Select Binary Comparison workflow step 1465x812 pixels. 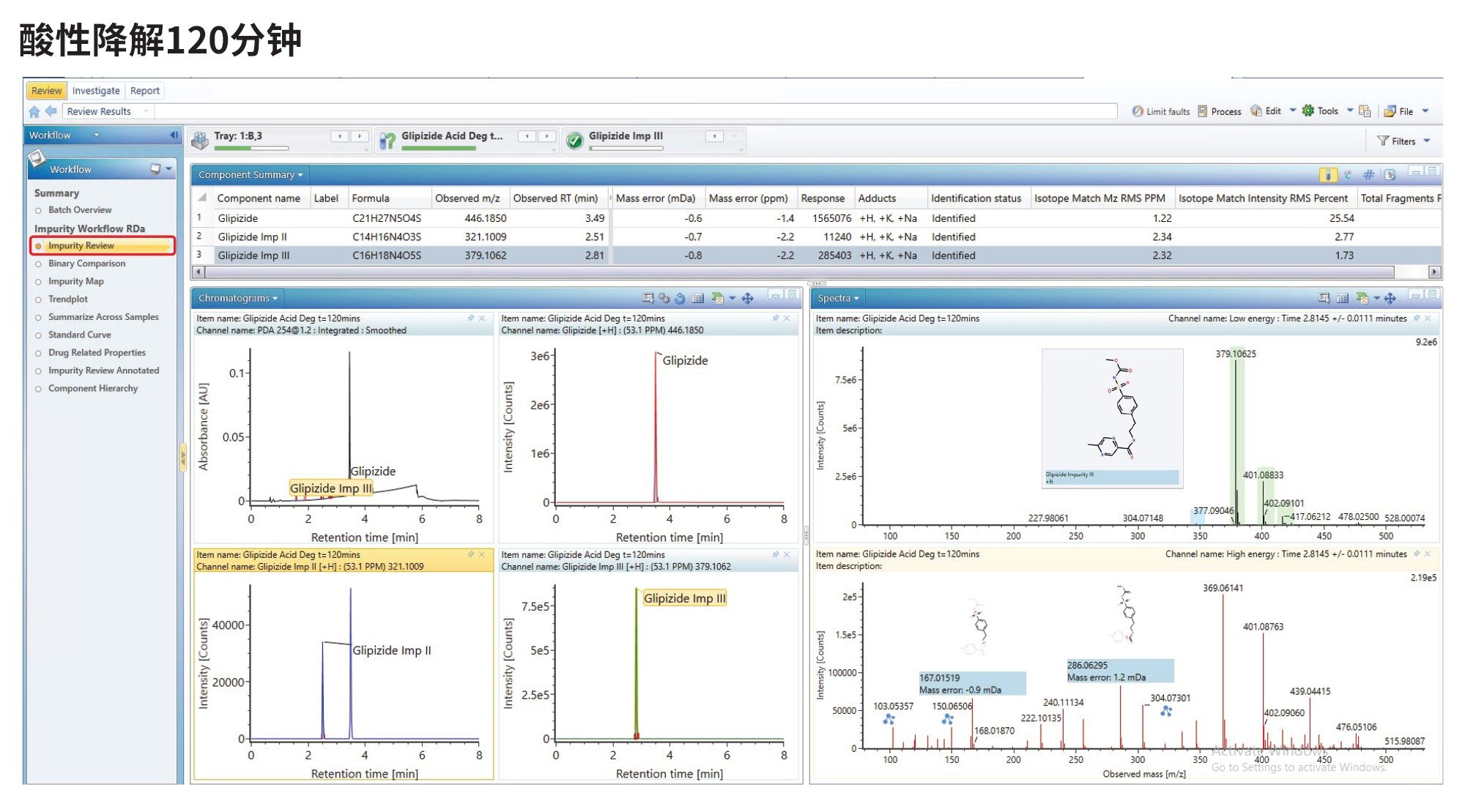tap(86, 264)
